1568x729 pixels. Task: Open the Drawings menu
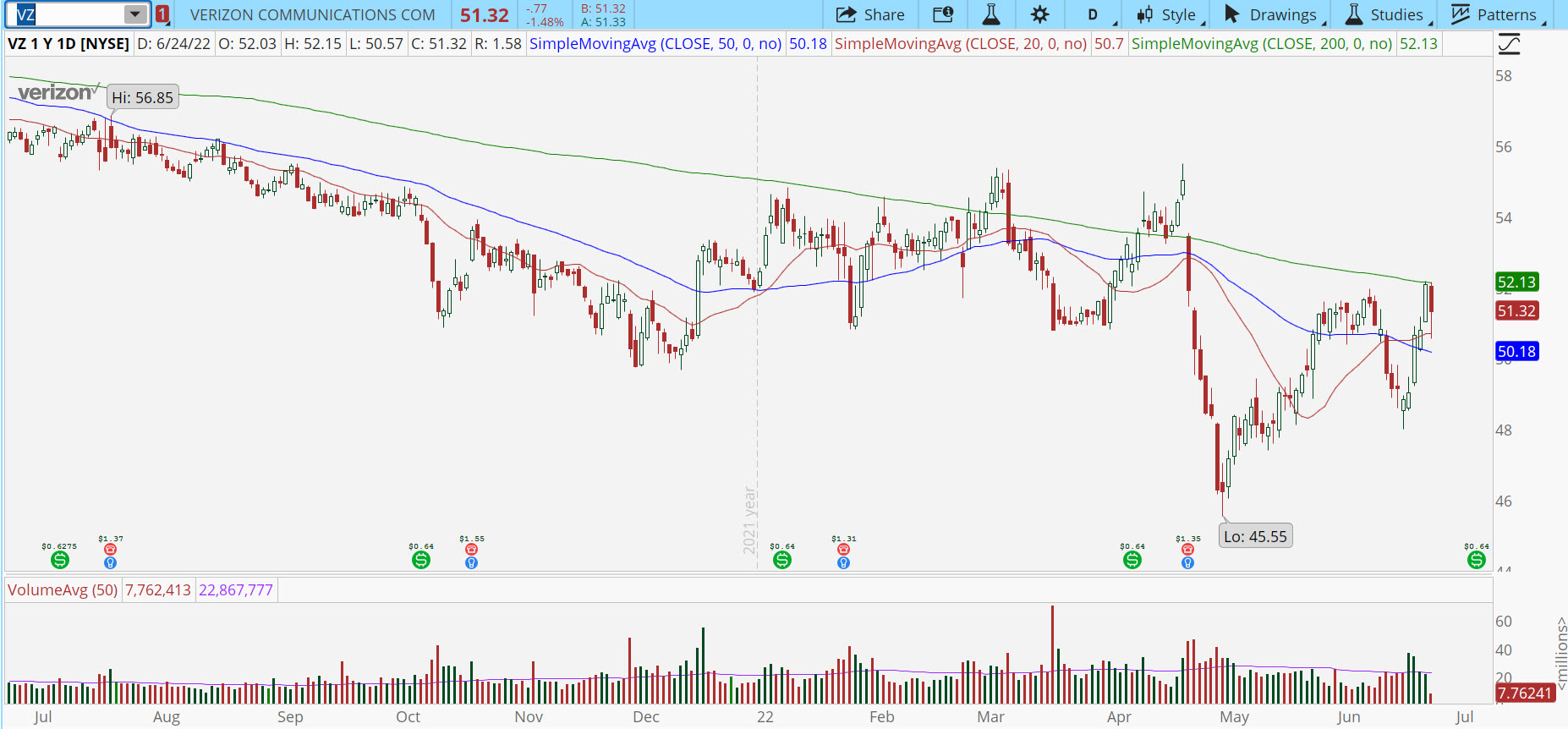pyautogui.click(x=1275, y=14)
